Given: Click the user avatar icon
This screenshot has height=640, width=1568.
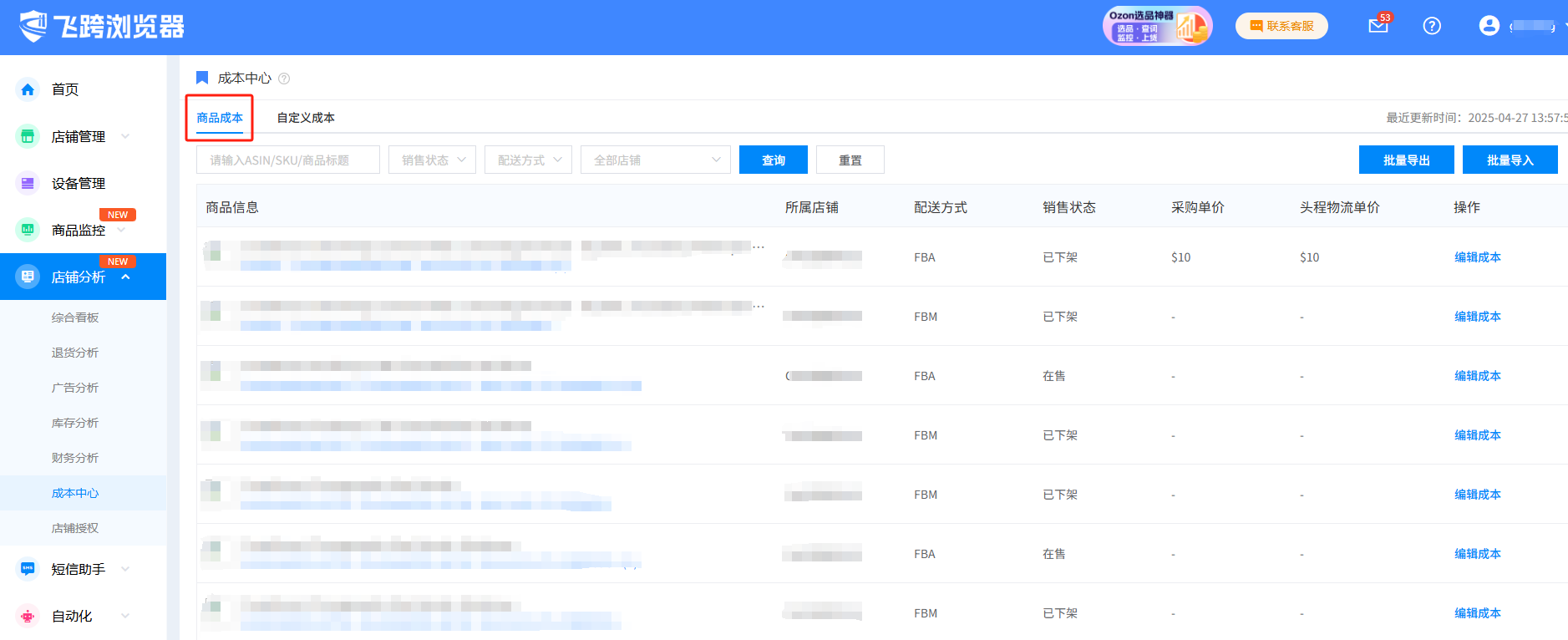Looking at the screenshot, I should (1489, 26).
